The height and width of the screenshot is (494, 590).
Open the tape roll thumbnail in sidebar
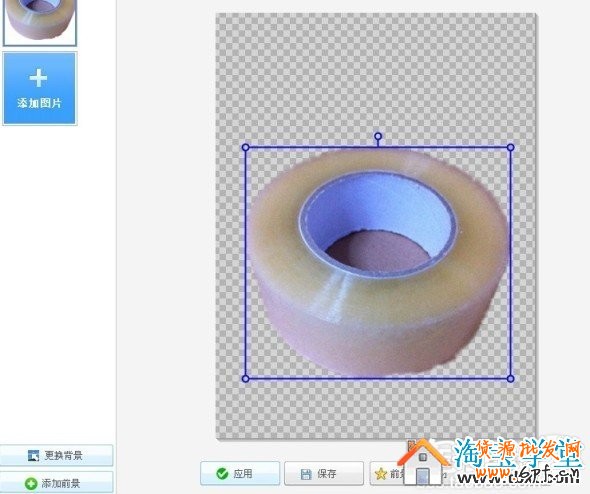tap(40, 21)
